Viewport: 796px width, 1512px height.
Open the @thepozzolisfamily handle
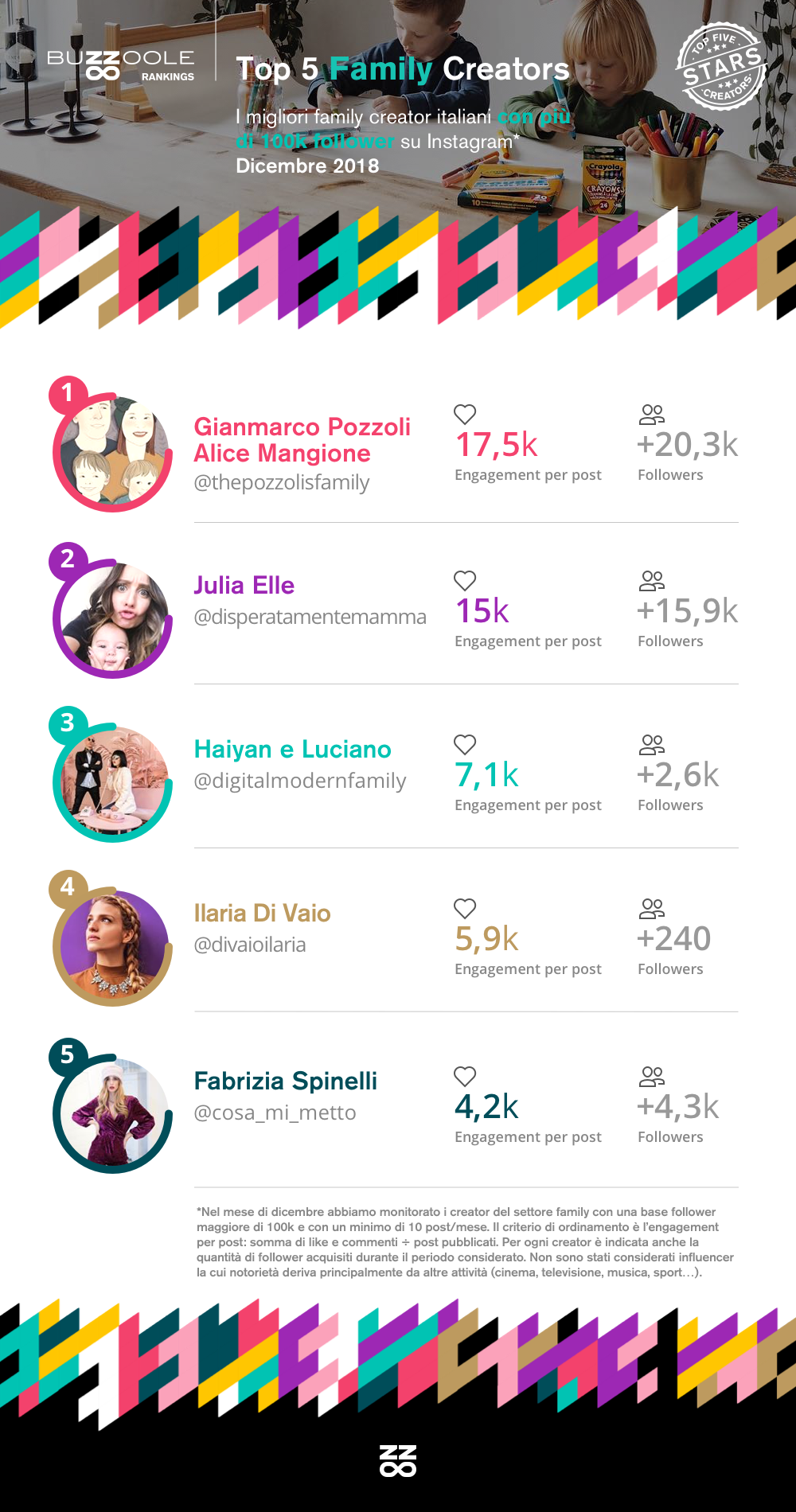(x=282, y=482)
